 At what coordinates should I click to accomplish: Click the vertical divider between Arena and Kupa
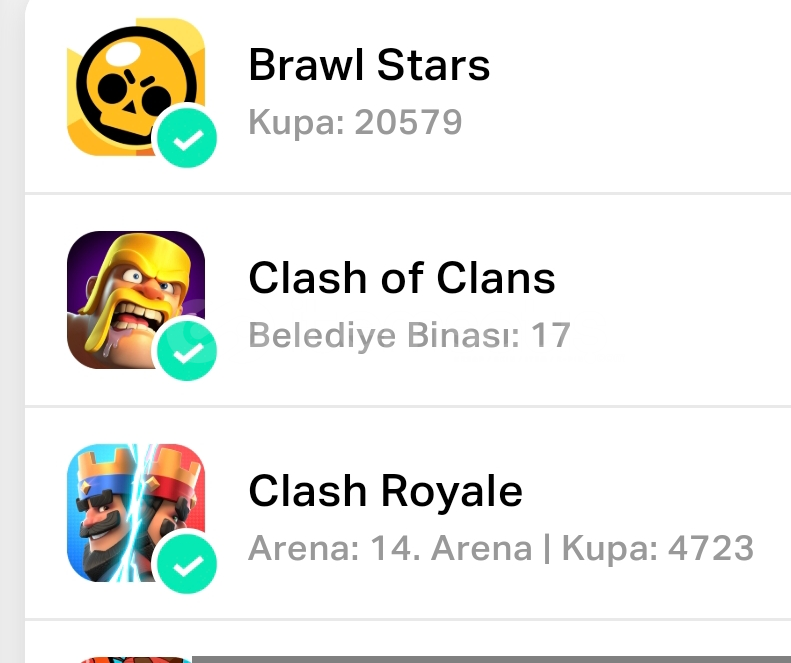(x=547, y=549)
